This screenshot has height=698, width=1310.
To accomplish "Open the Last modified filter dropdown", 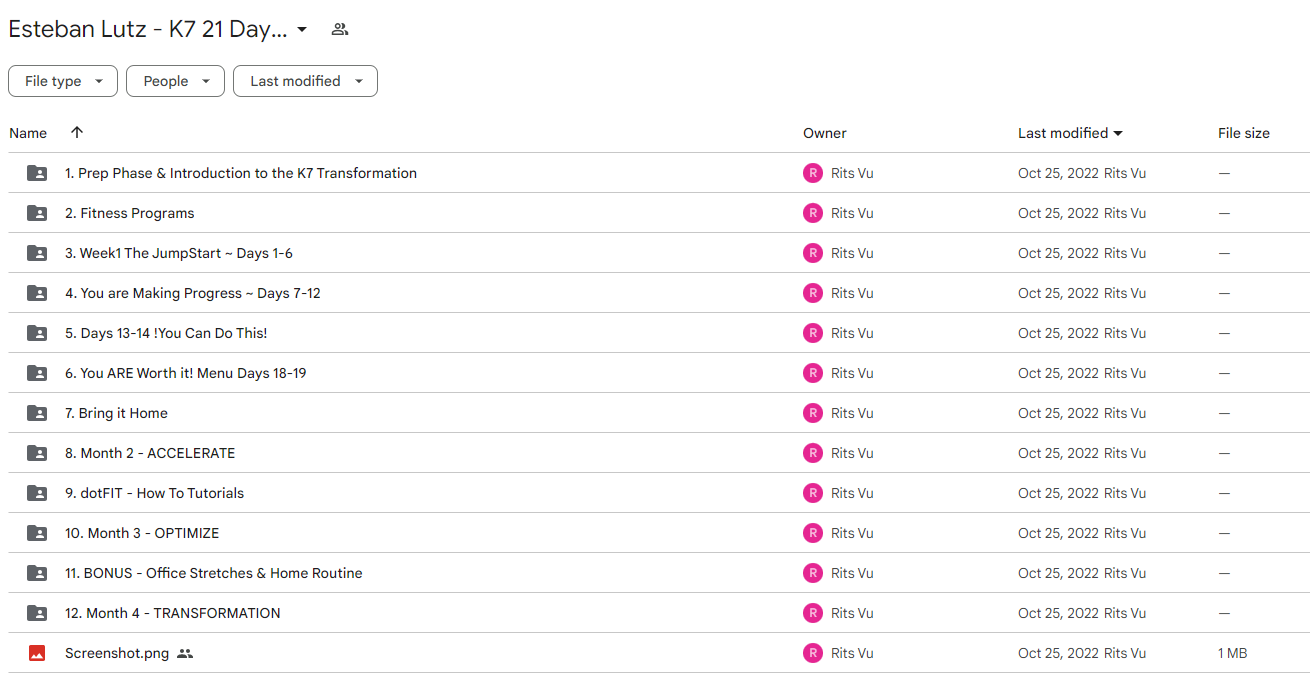I will (305, 81).
